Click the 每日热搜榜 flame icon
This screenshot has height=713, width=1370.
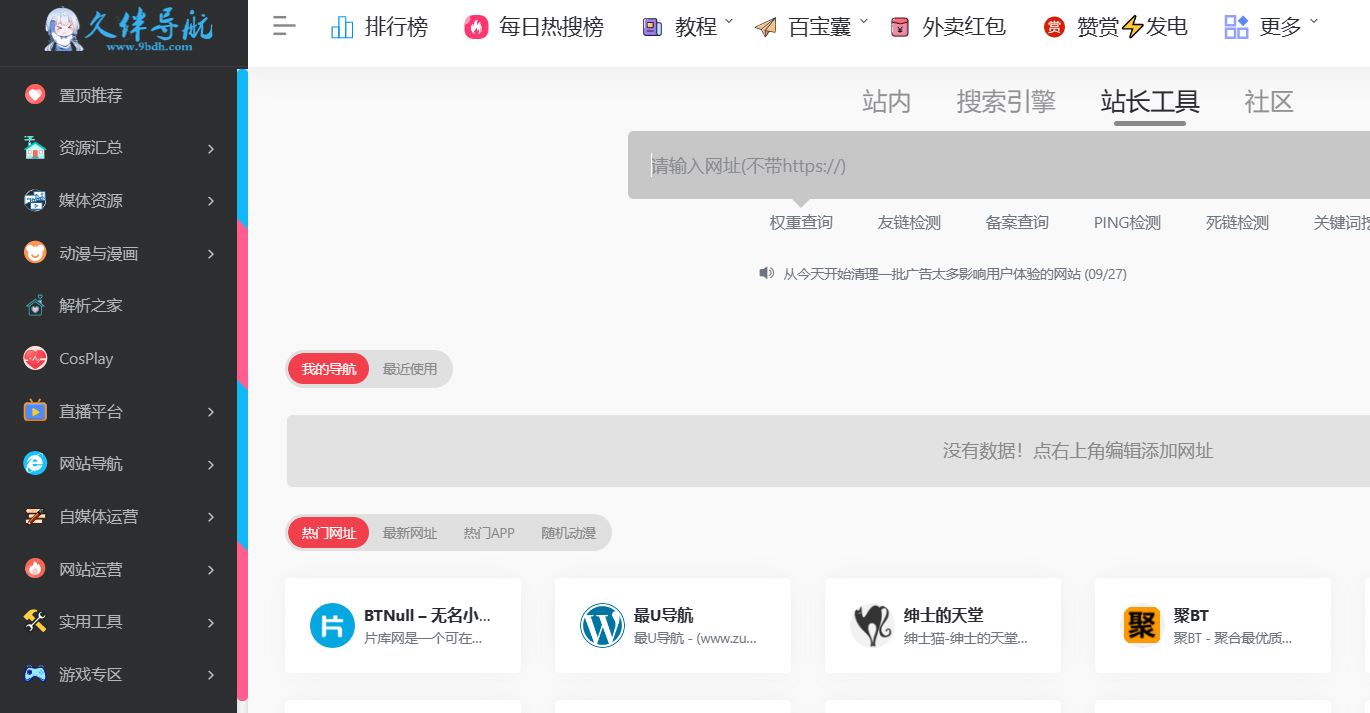477,27
